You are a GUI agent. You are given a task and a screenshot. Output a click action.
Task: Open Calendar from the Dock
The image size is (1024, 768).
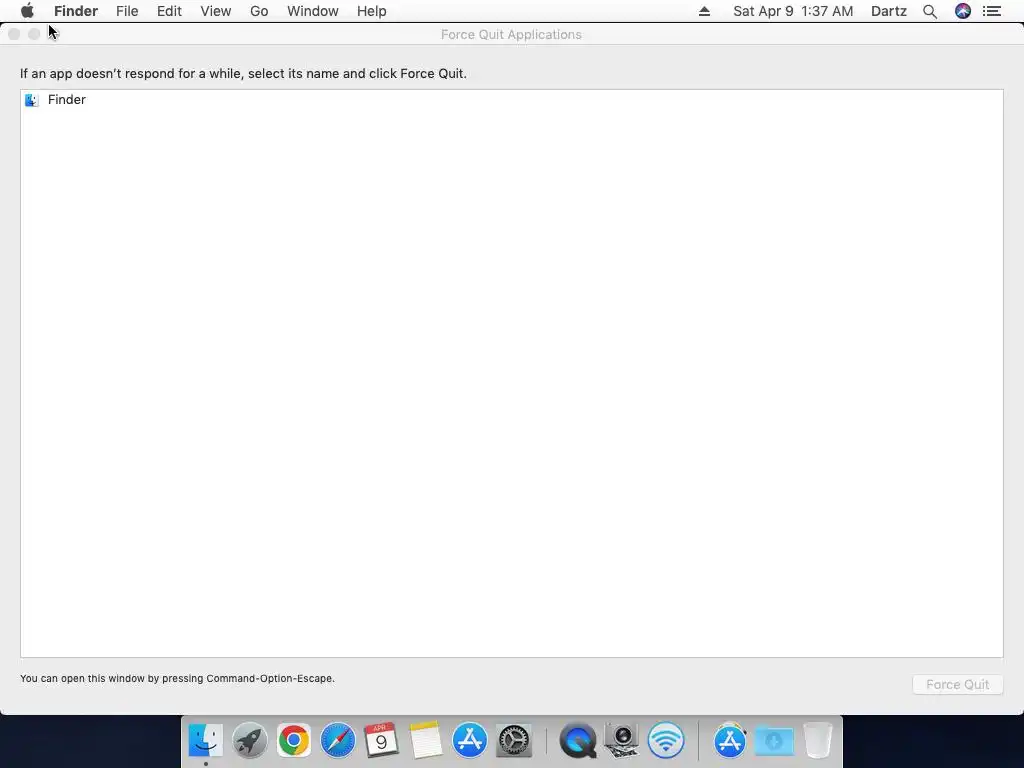click(381, 741)
